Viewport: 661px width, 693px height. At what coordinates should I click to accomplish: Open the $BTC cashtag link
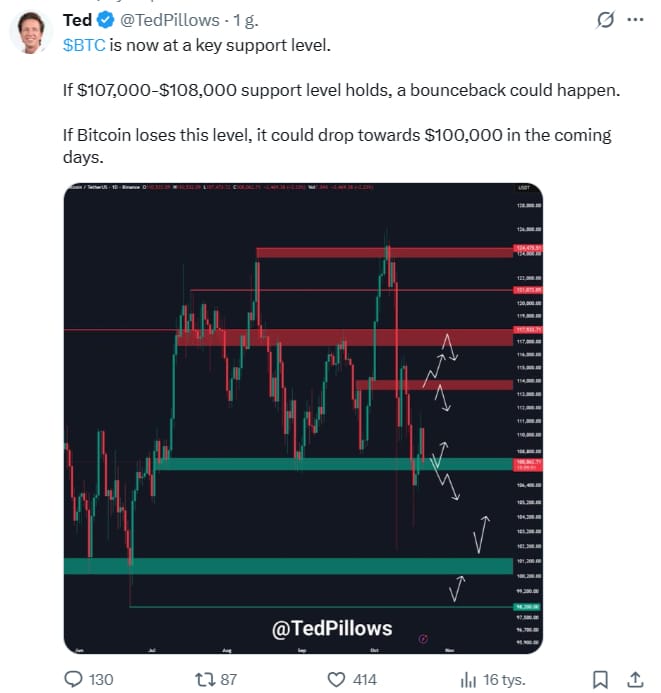84,45
